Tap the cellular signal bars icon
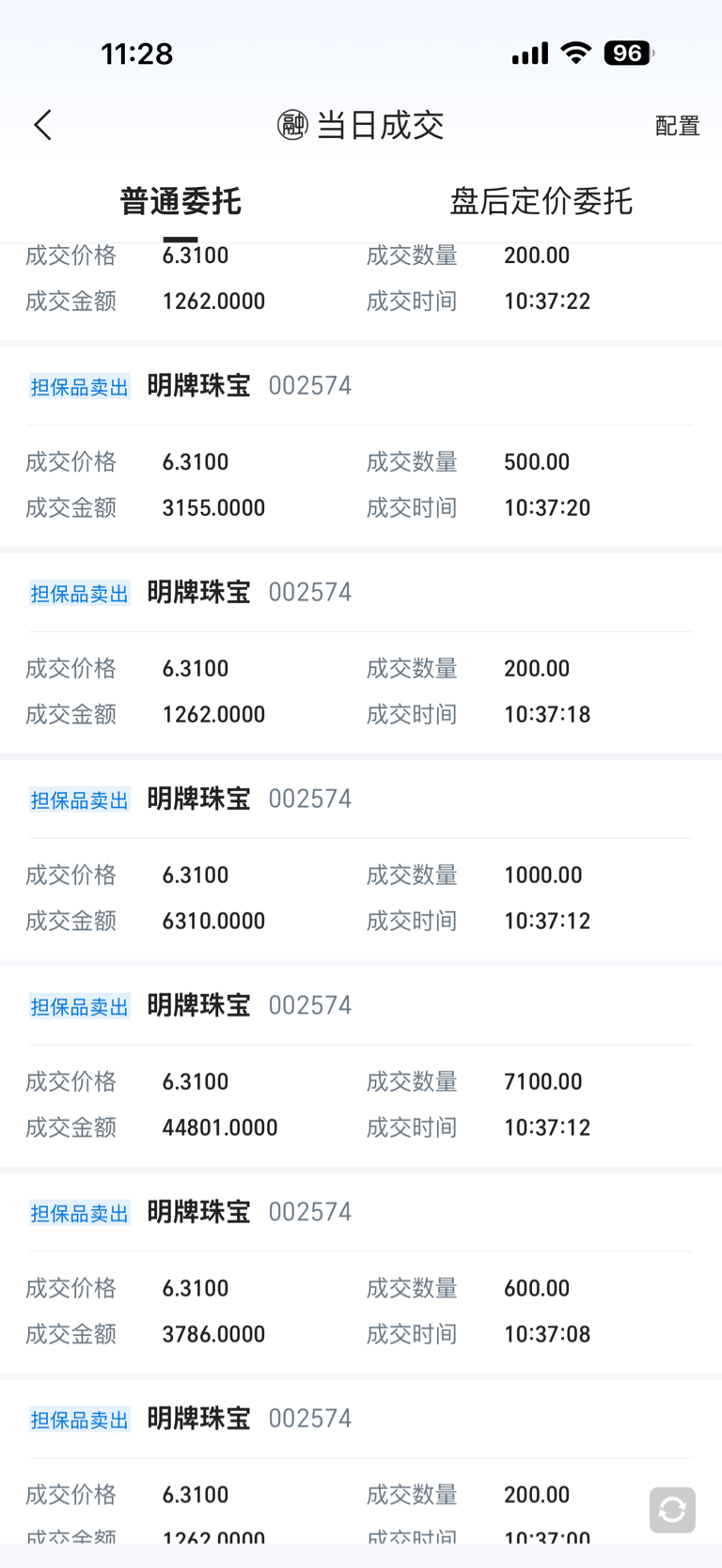Viewport: 722px width, 1568px height. click(530, 54)
